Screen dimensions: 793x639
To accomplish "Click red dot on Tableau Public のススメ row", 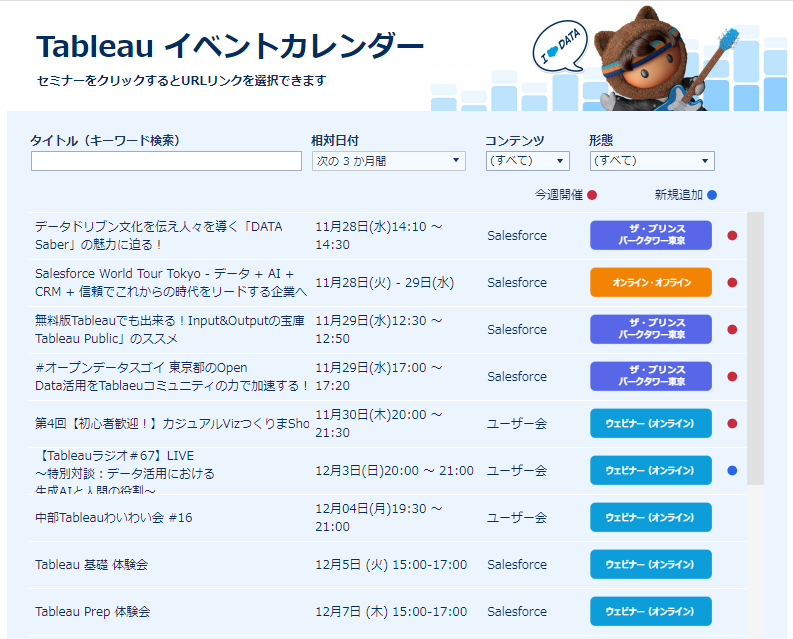I will tap(732, 329).
